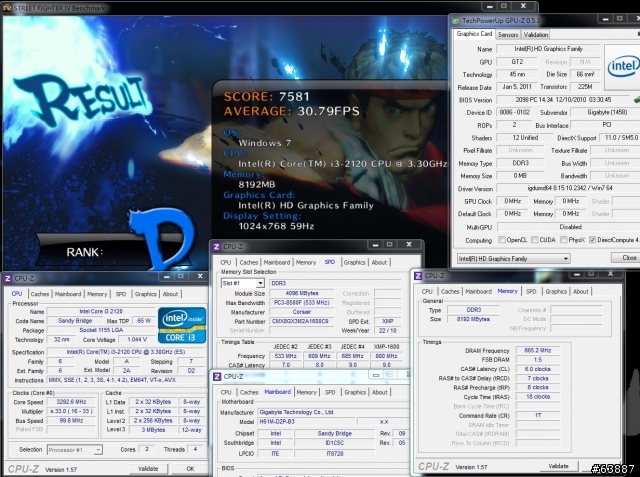Select the Graphics Card tab in GPU-Z
This screenshot has width=640, height=477.
point(474,34)
